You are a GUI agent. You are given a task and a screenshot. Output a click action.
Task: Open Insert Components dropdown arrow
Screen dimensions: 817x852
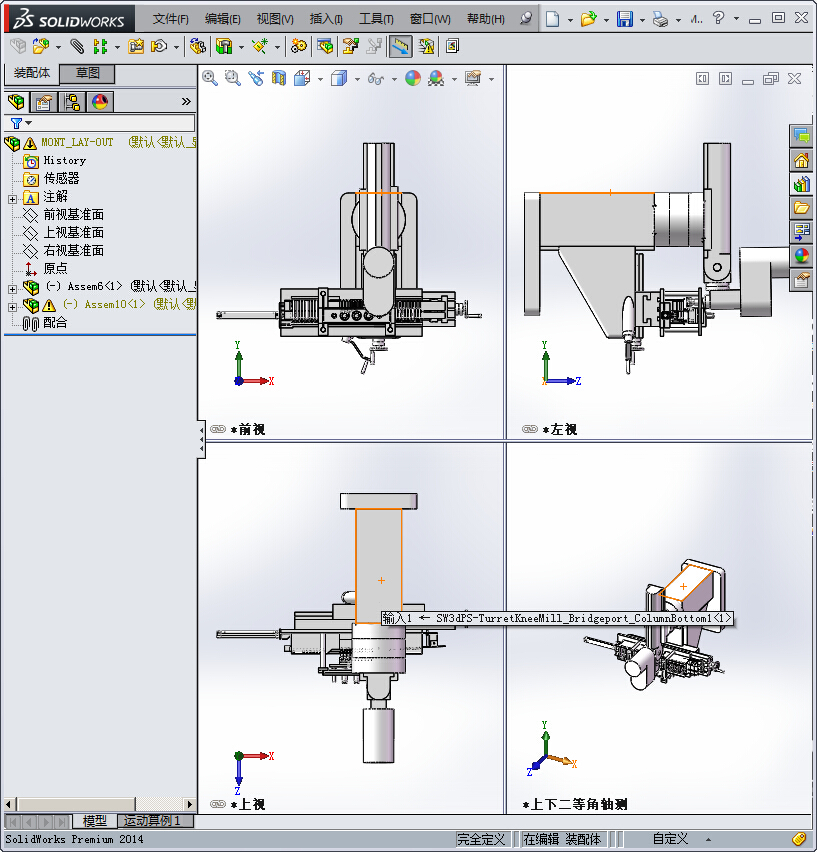(58, 47)
